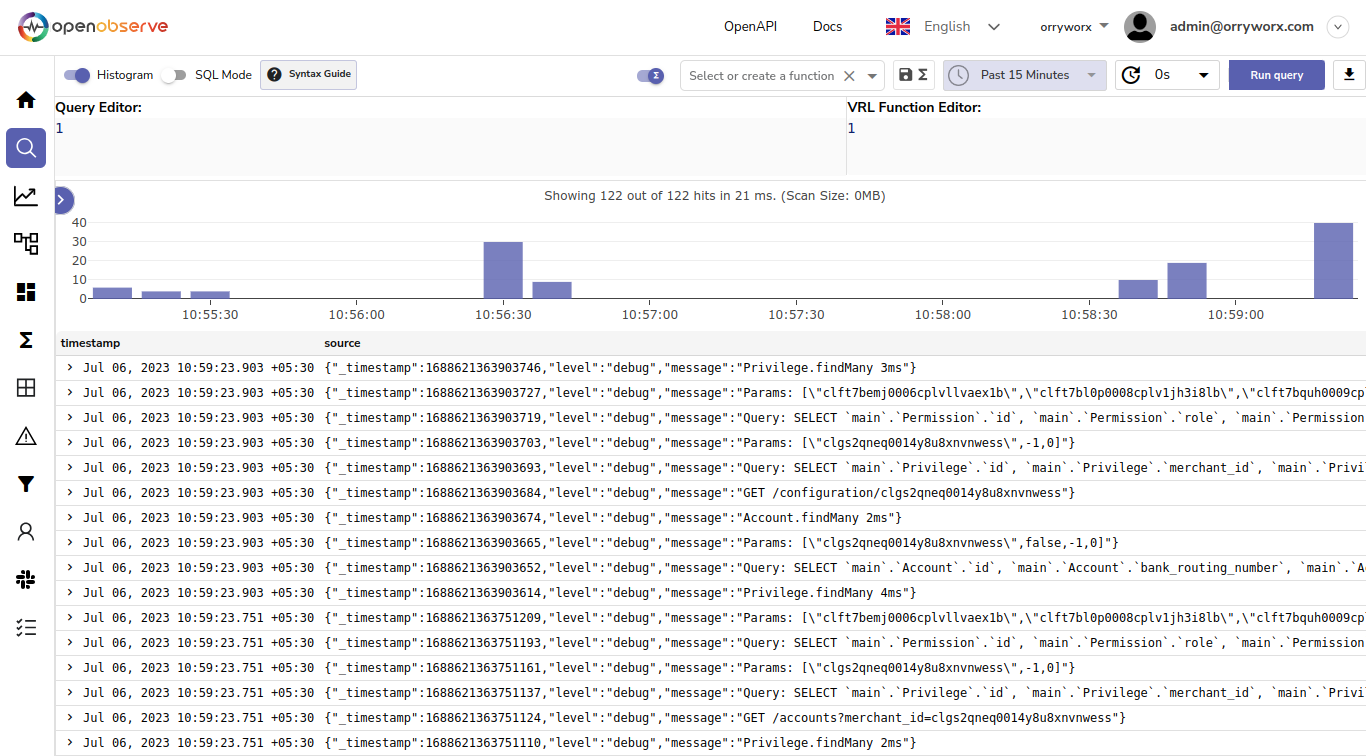Open the Alerts warning-triangle icon
The height and width of the screenshot is (756, 1366).
25,435
